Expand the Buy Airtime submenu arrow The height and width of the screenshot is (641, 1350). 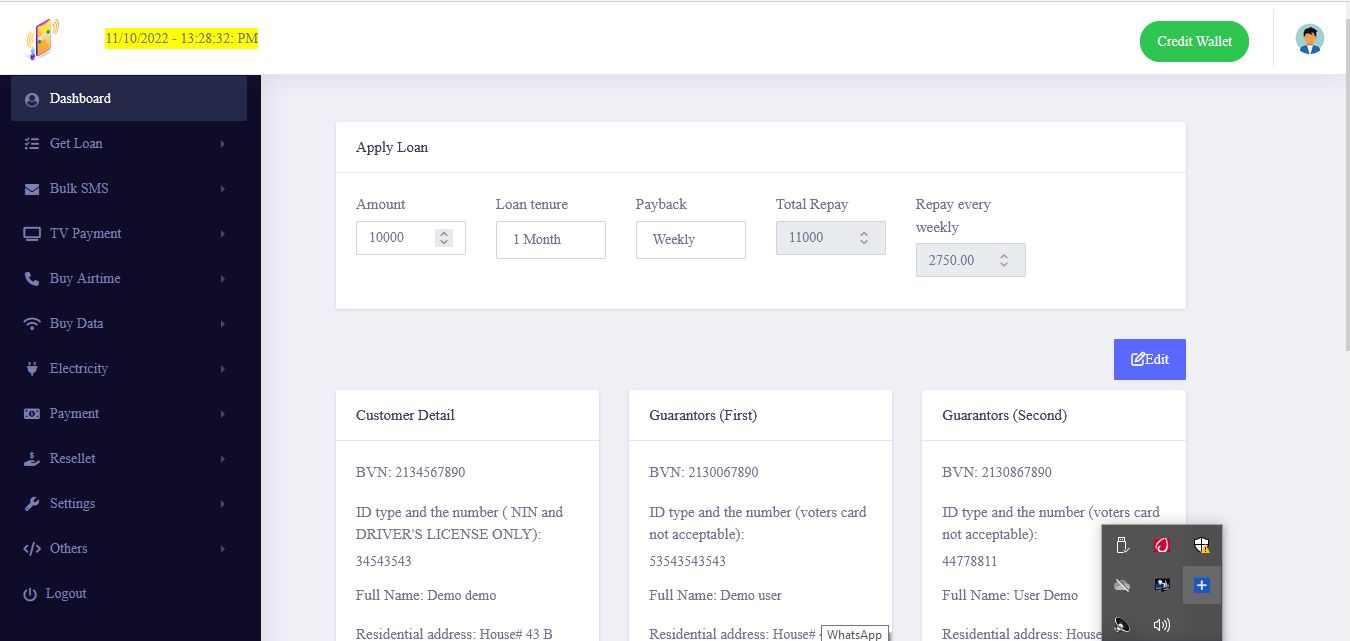(x=222, y=279)
